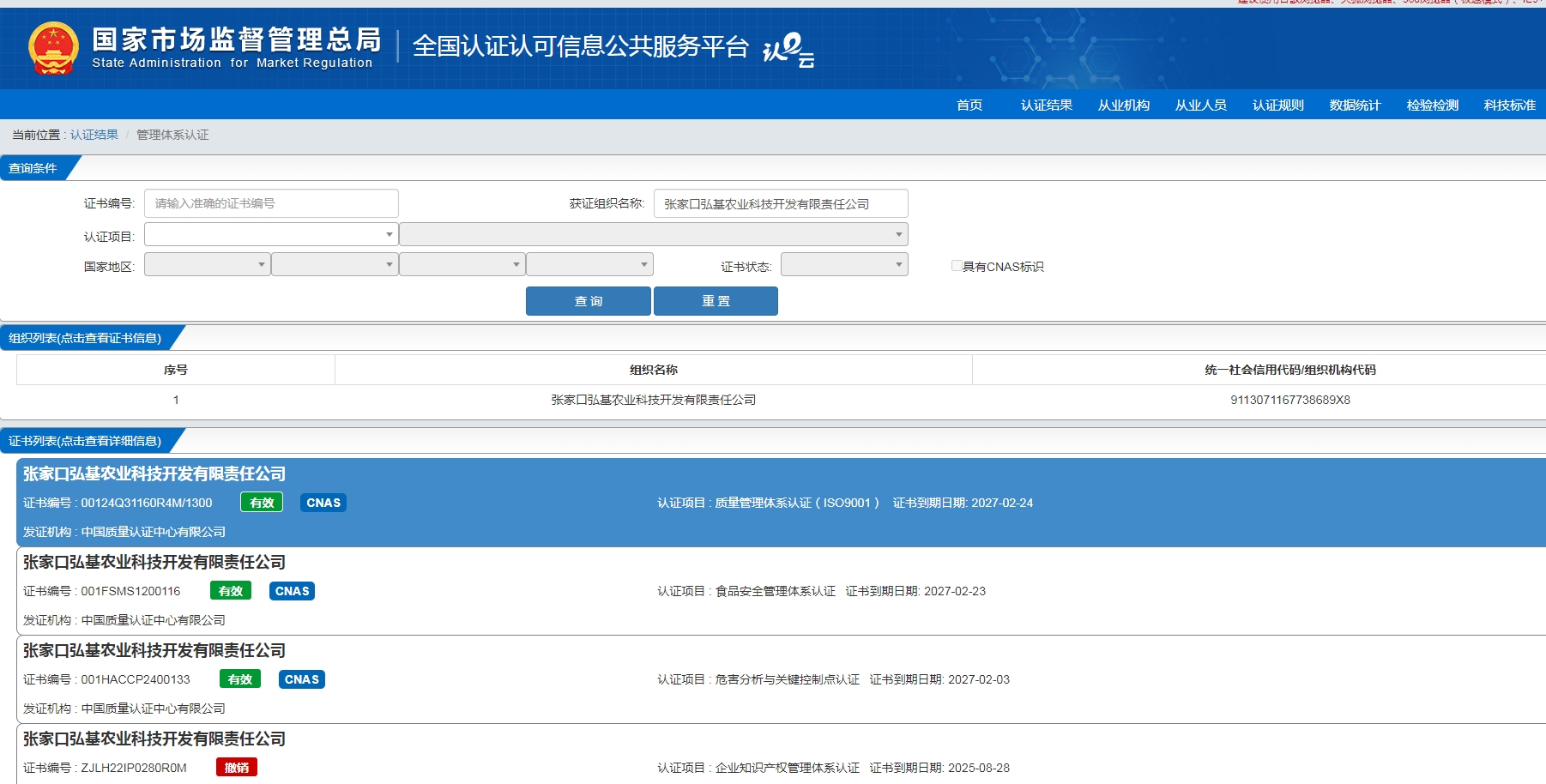
Task: Click the 证书列表 section tab
Action: click(86, 441)
